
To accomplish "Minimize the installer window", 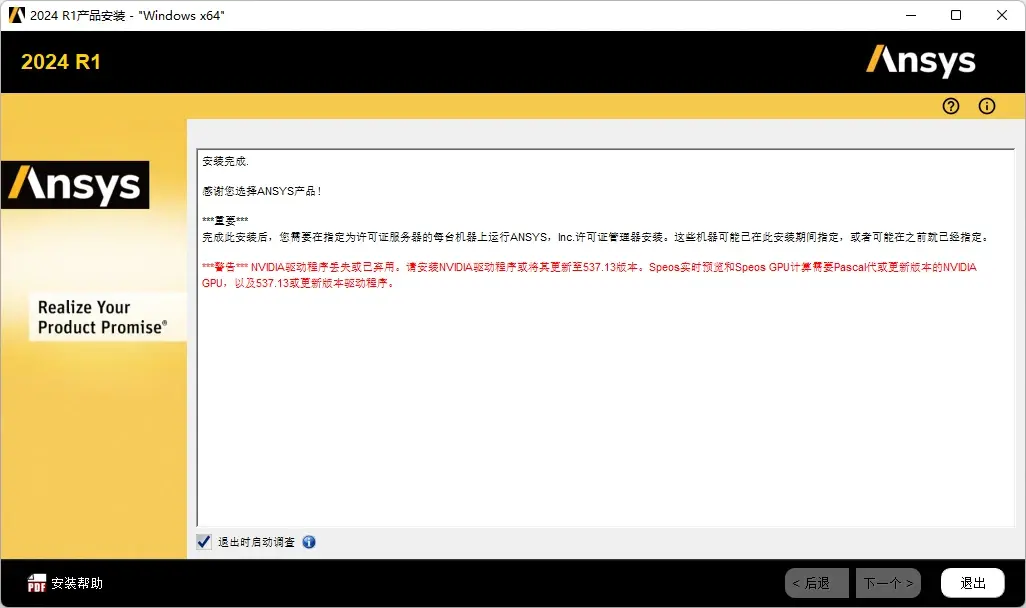I will point(910,15).
